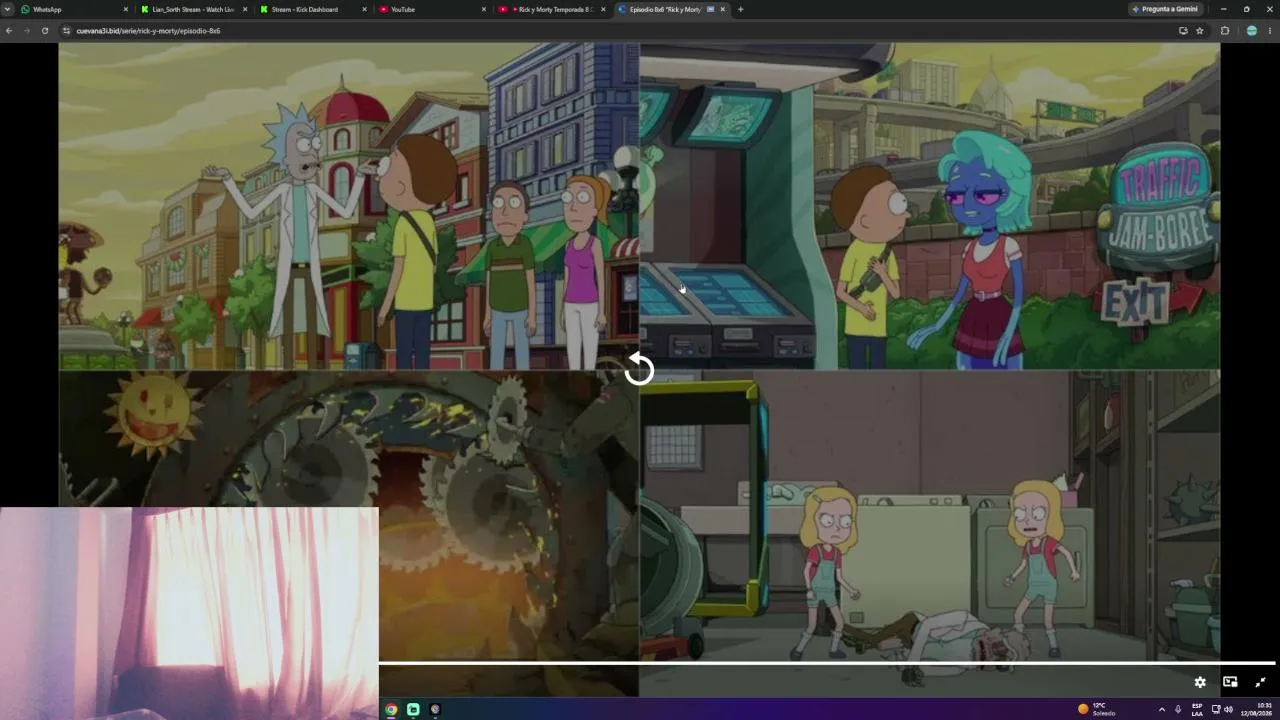The width and height of the screenshot is (1280, 720).
Task: Open the dark round app on the taskbar
Action: coord(435,709)
